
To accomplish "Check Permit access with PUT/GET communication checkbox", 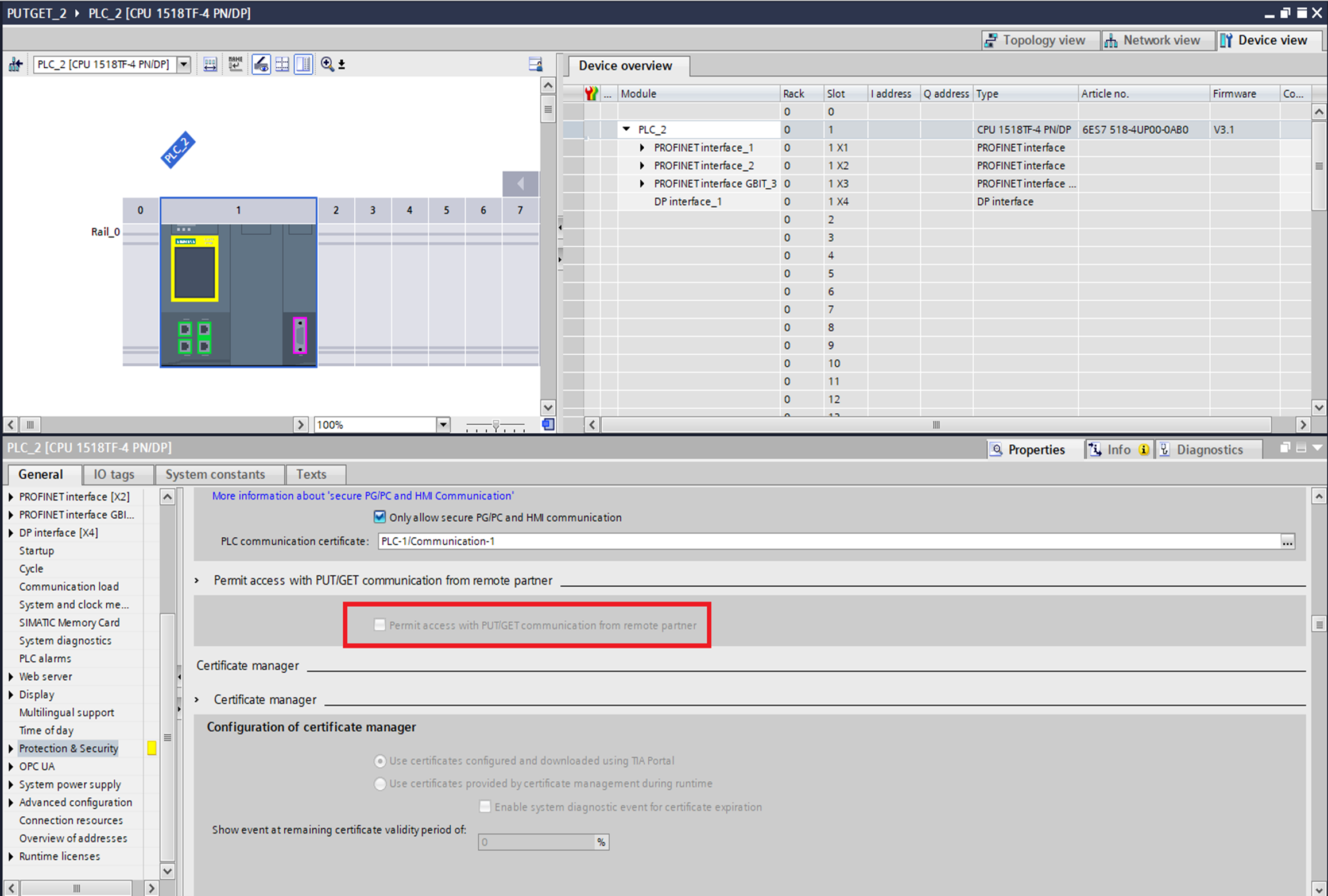I will (380, 625).
